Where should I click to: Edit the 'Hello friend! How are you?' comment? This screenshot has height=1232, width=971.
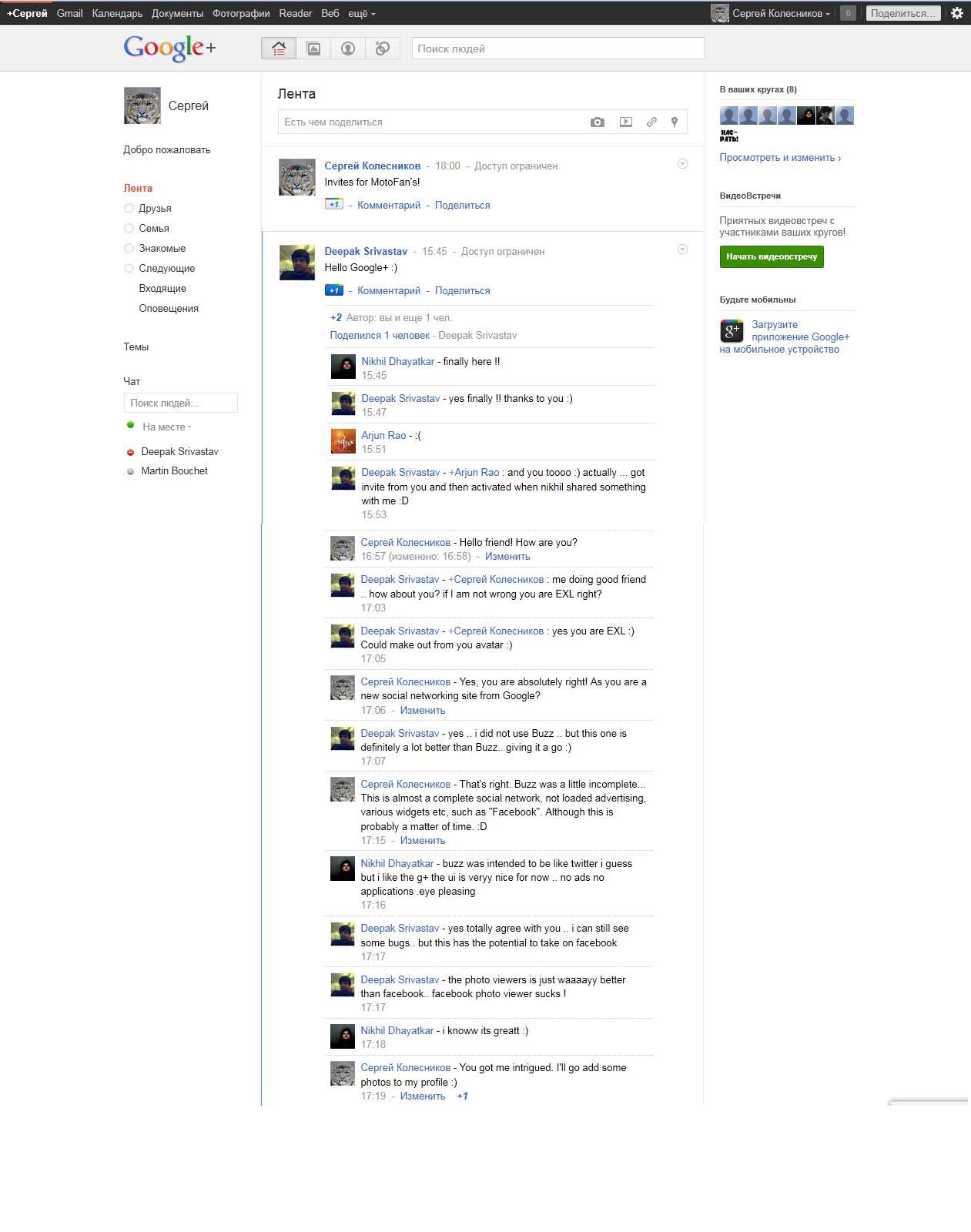click(x=507, y=557)
